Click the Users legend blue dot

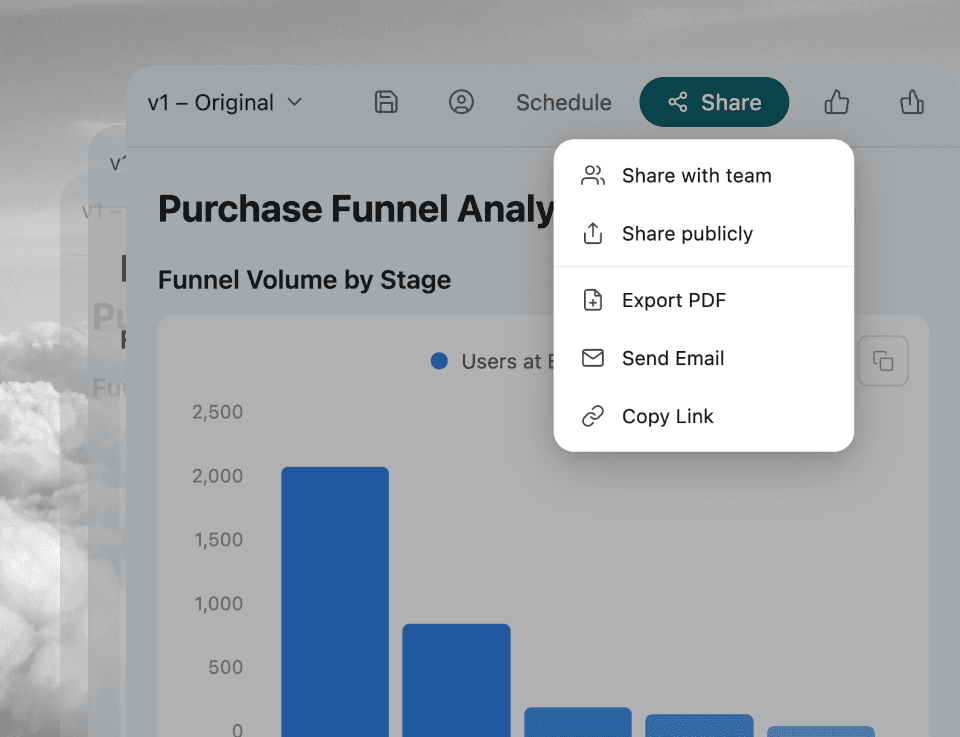tap(439, 361)
